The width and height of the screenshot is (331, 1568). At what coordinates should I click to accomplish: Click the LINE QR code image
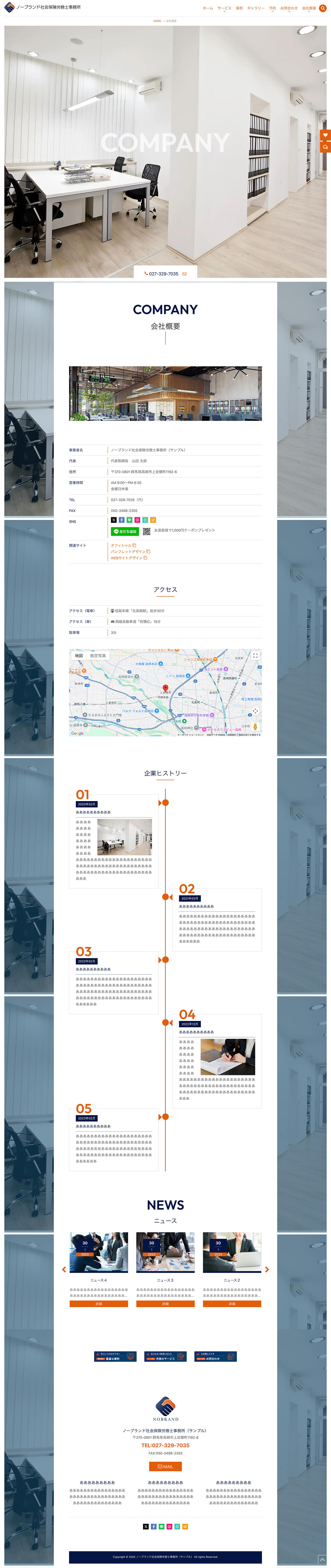147,531
